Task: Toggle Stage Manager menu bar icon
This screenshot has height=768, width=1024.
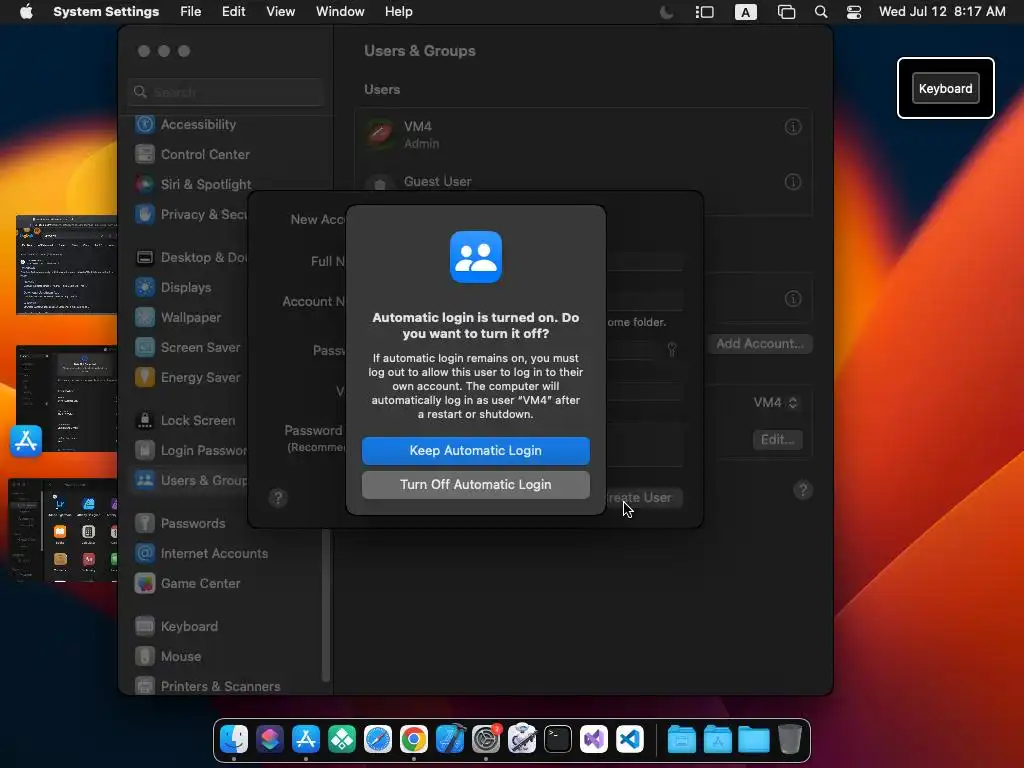Action: click(x=705, y=12)
